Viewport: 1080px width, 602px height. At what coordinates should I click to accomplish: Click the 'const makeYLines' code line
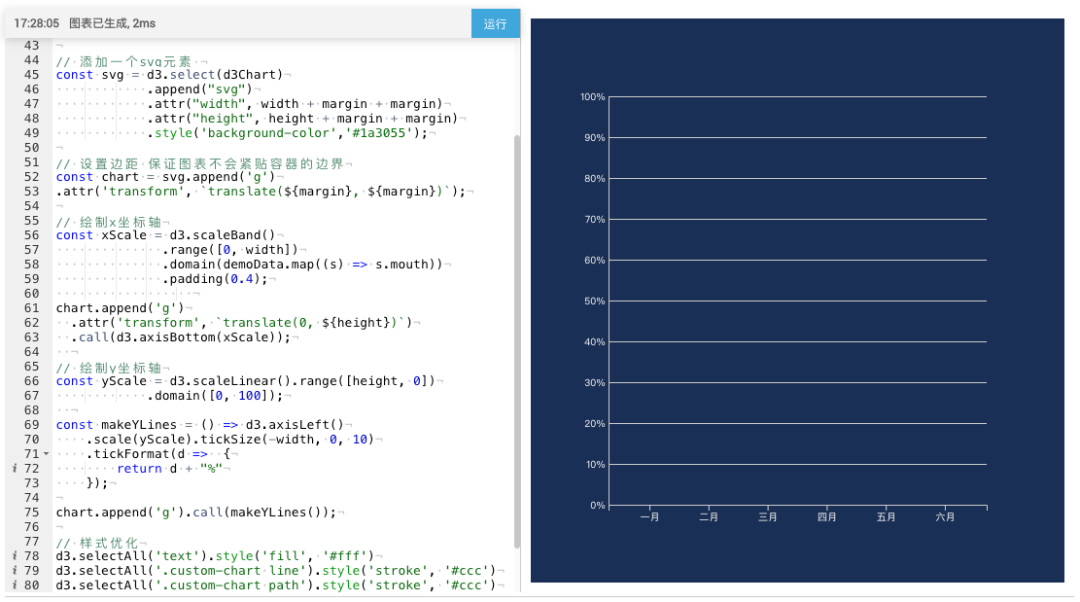click(200, 425)
